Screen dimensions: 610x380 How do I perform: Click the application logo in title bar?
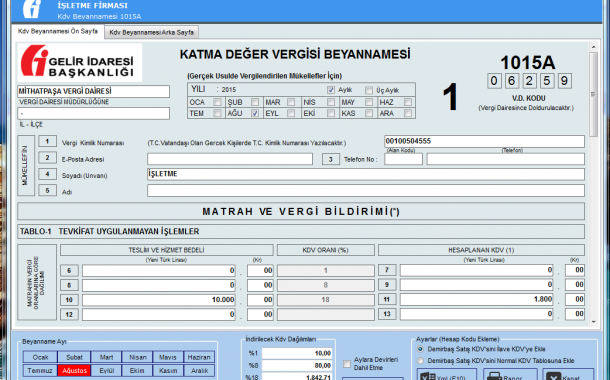tap(32, 9)
